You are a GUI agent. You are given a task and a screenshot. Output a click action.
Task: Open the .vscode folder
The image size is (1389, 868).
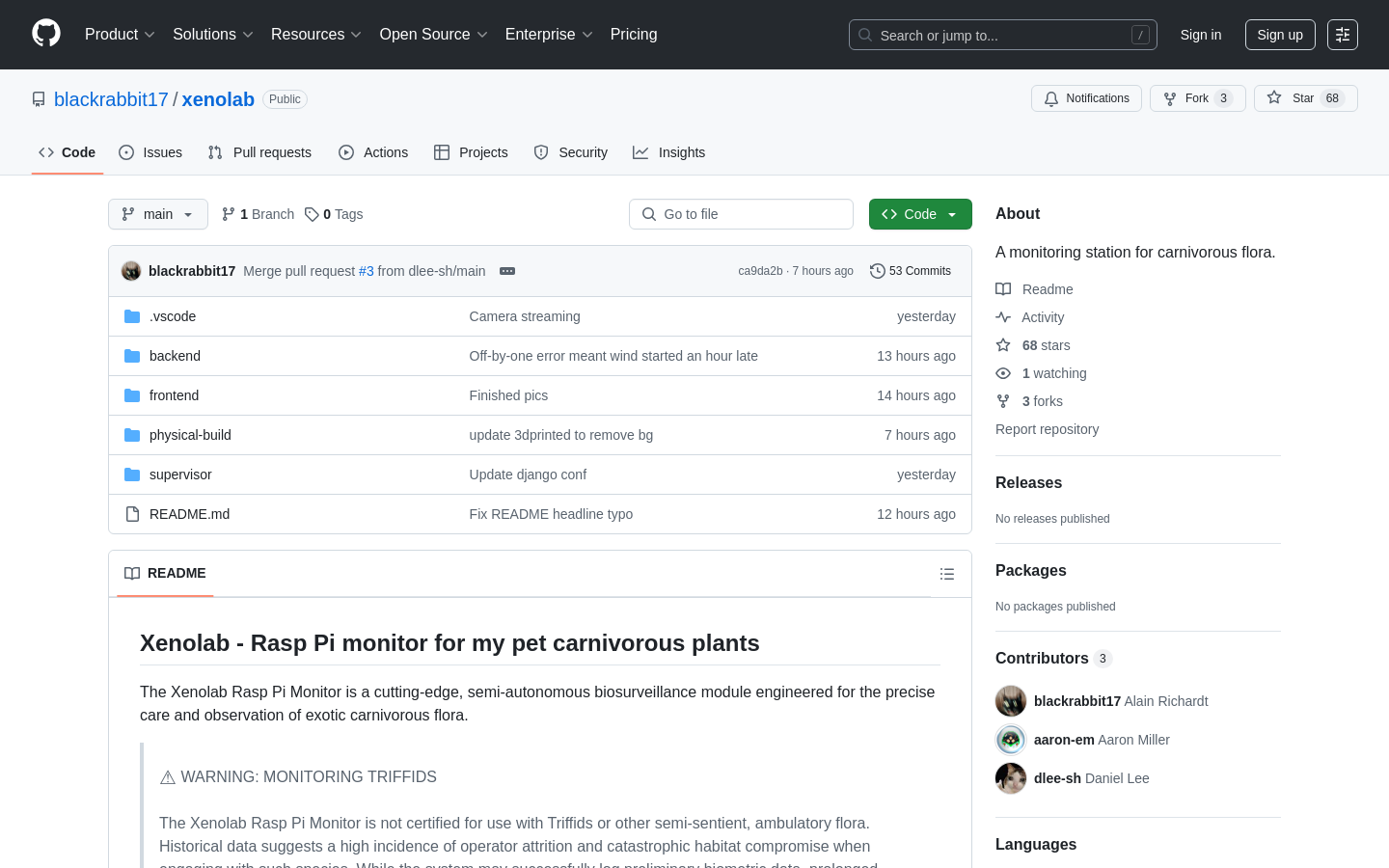pyautogui.click(x=173, y=316)
